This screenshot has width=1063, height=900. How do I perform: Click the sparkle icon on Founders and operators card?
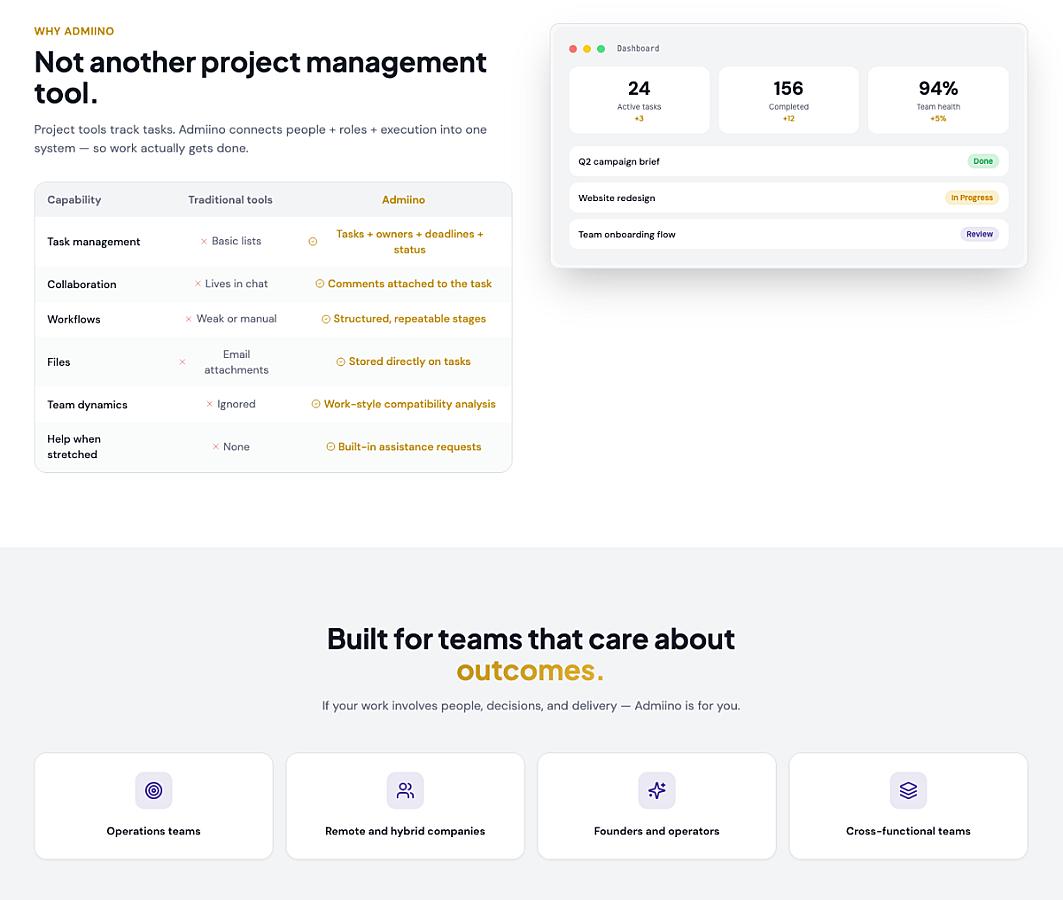point(657,790)
